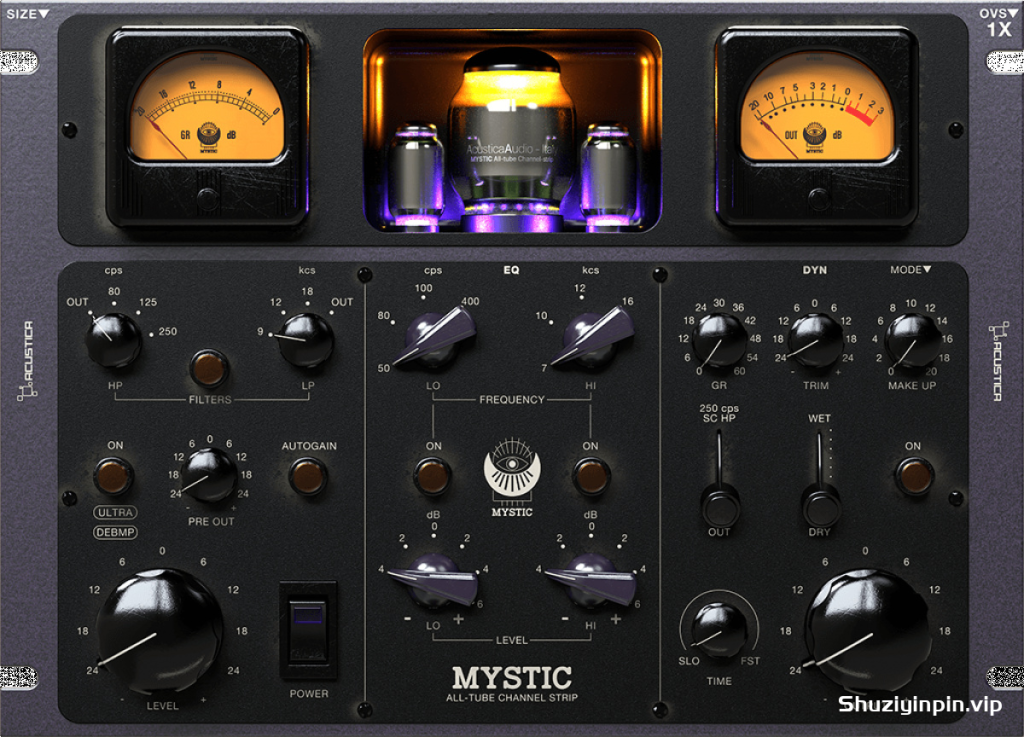Image resolution: width=1024 pixels, height=737 pixels.
Task: Enable the AUTOGAIN button
Action: point(308,476)
